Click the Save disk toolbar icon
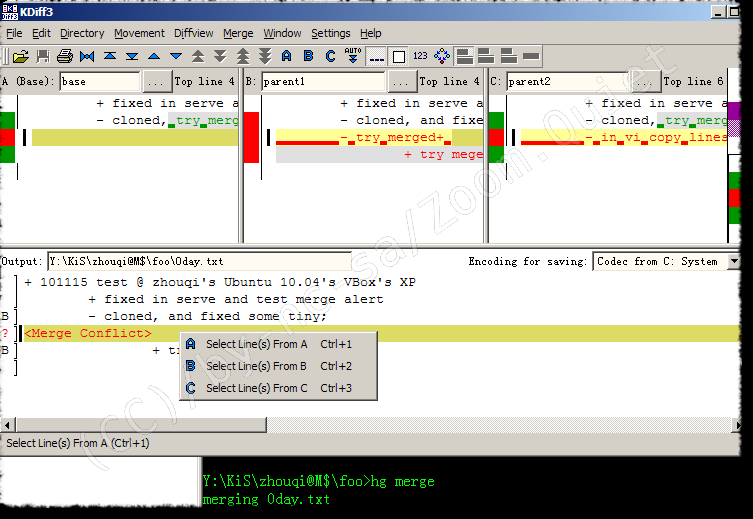The width and height of the screenshot is (753, 519). [42, 56]
